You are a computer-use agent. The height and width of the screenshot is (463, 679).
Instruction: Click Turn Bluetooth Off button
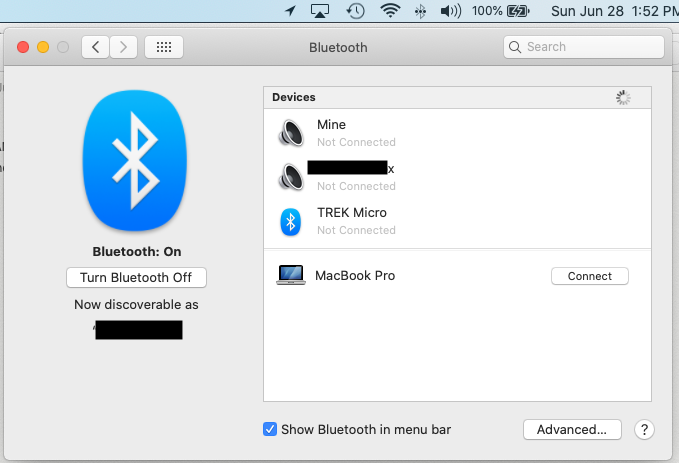[x=136, y=278]
